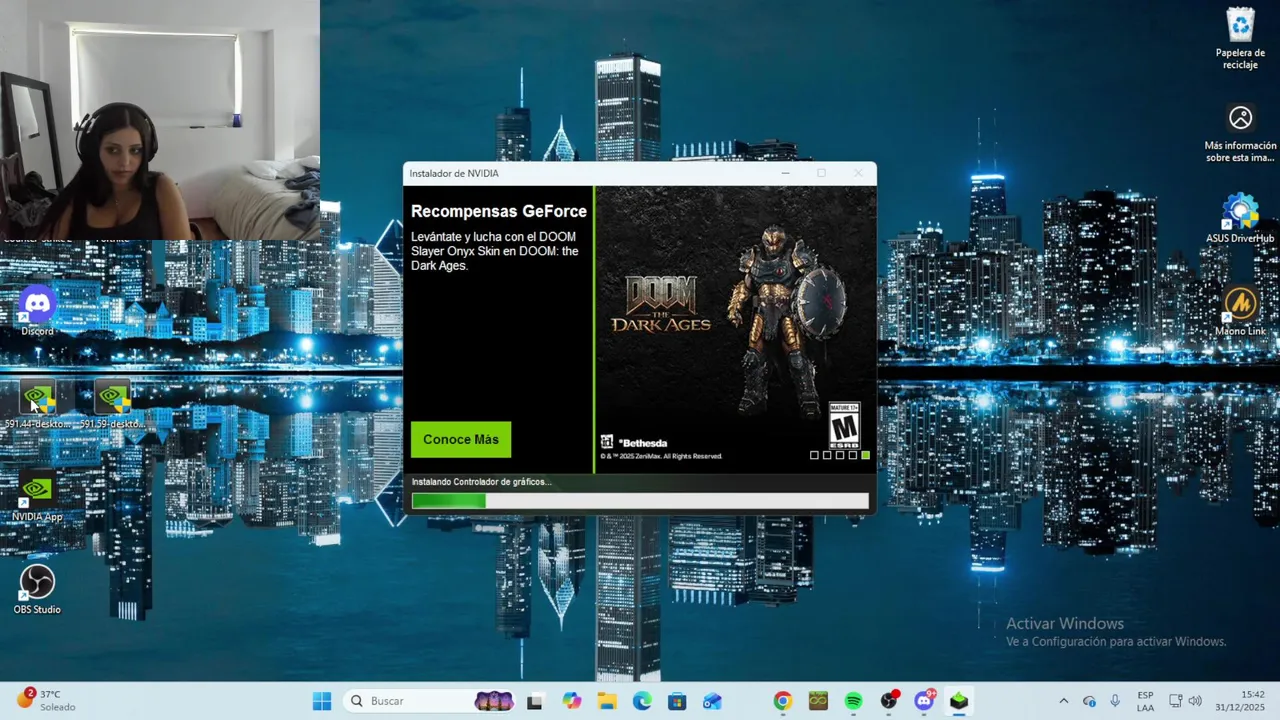Click the Instalador de NVIDIA title bar text
This screenshot has height=720, width=1280.
(454, 173)
